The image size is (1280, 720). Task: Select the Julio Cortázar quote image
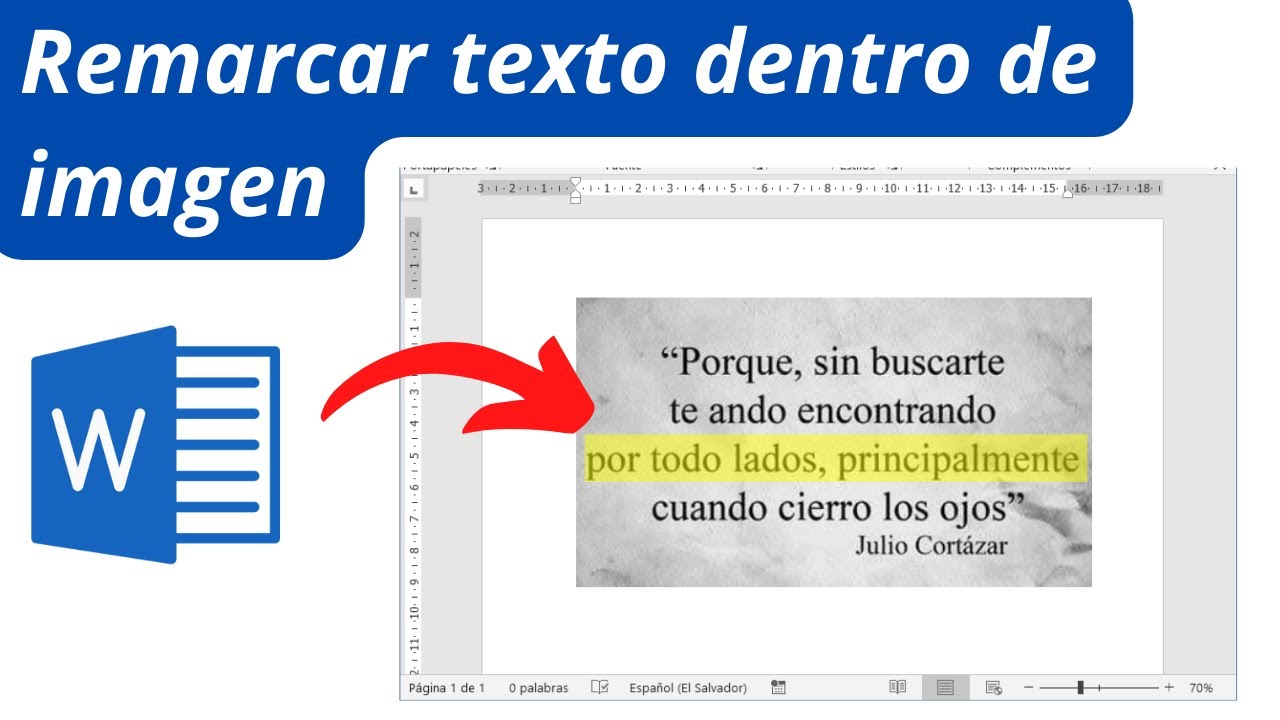(833, 442)
